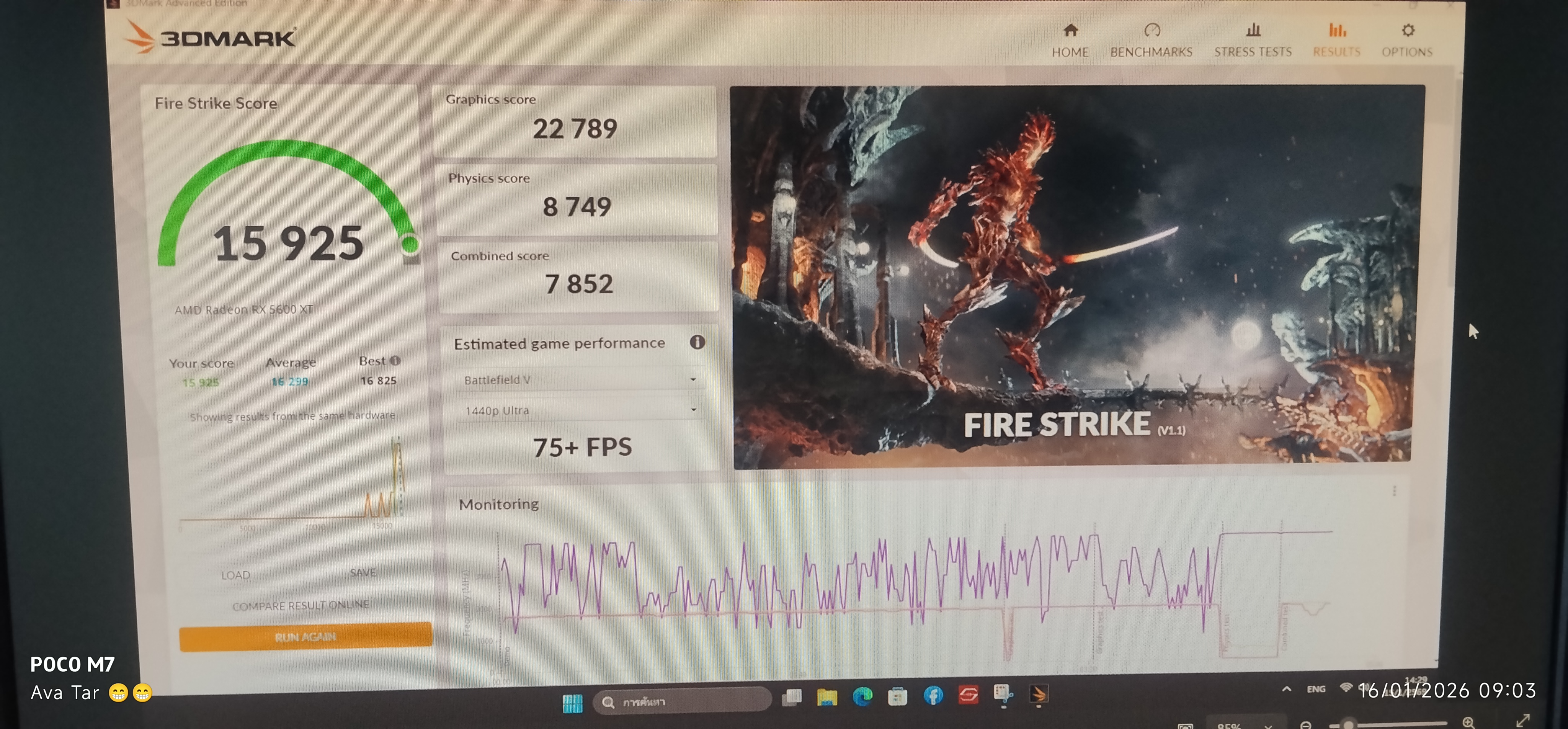Click the Windows taskbar search field
This screenshot has height=729, width=1568.
pos(682,701)
